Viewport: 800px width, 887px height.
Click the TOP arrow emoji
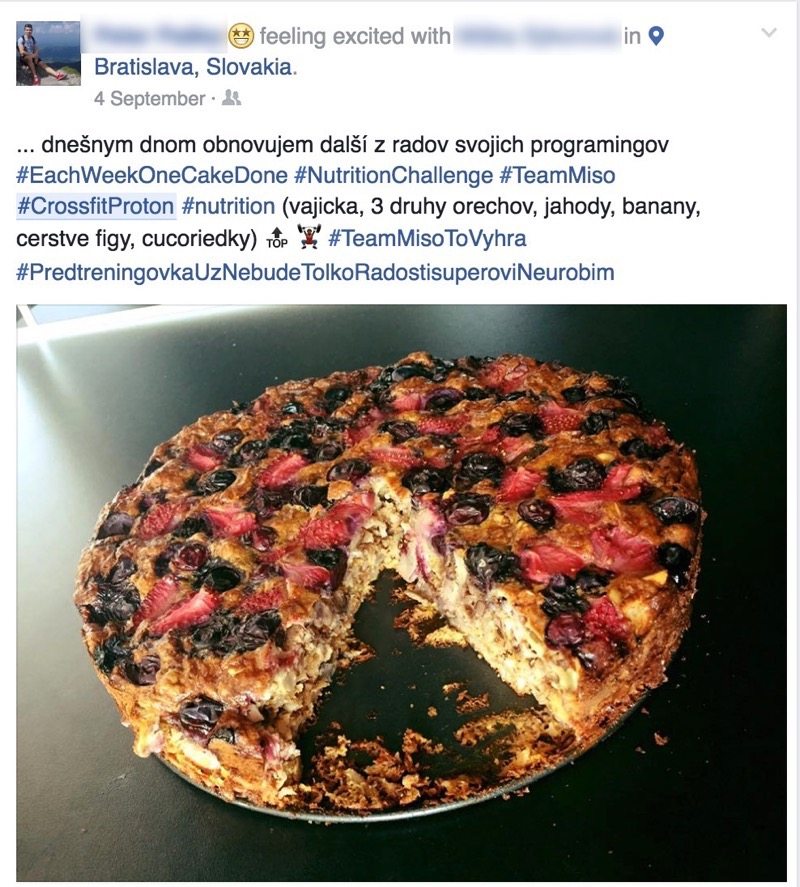point(277,238)
